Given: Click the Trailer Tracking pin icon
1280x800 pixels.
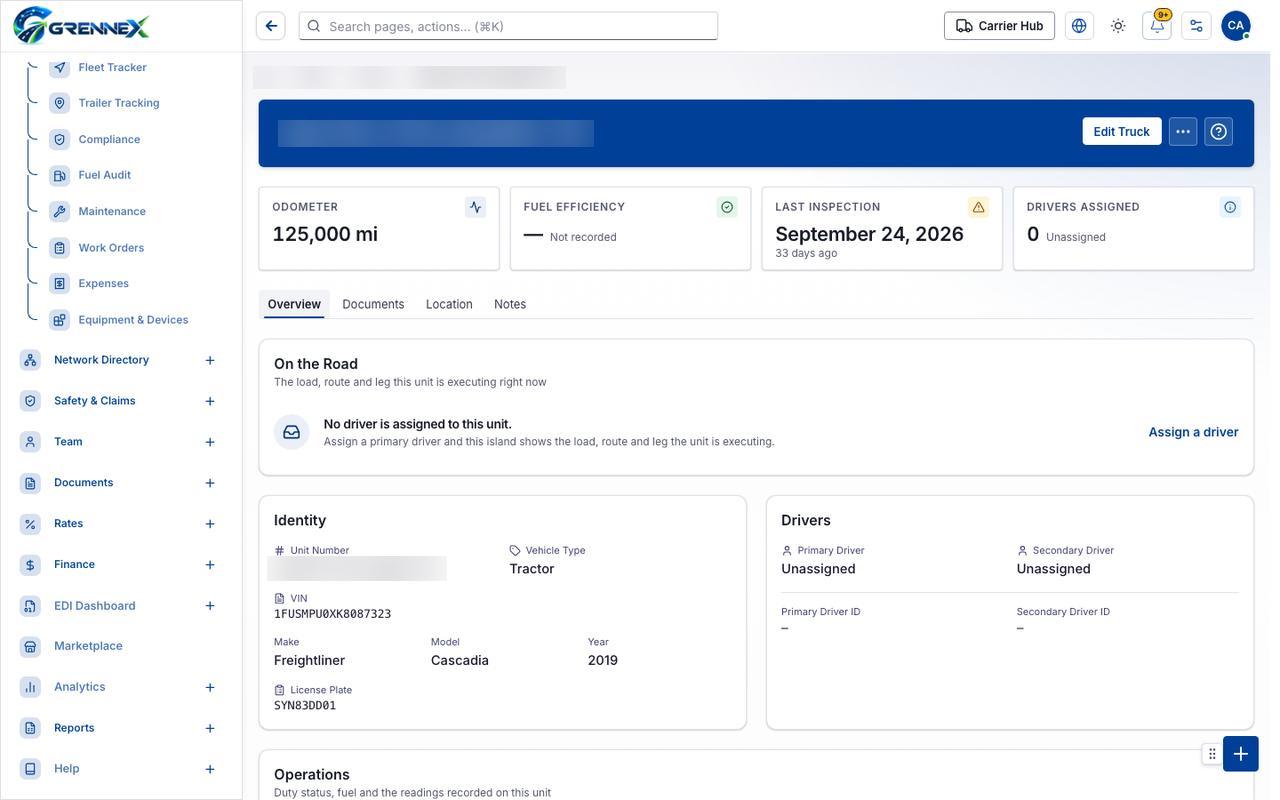Looking at the screenshot, I should pos(60,103).
